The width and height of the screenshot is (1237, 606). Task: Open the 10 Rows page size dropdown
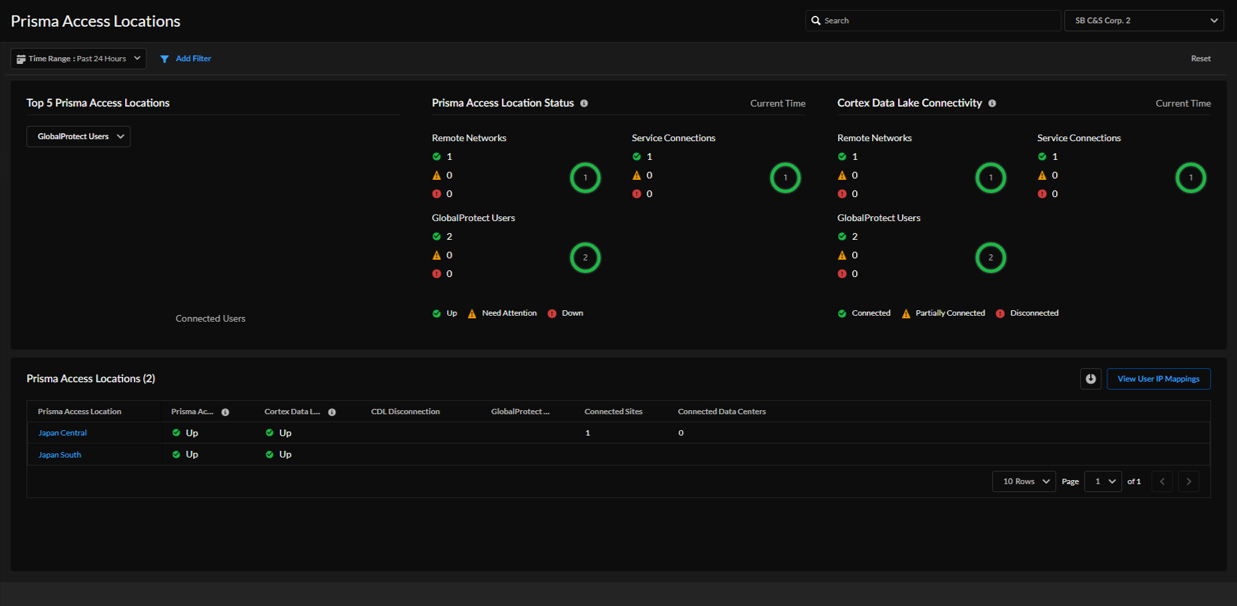(x=1024, y=482)
